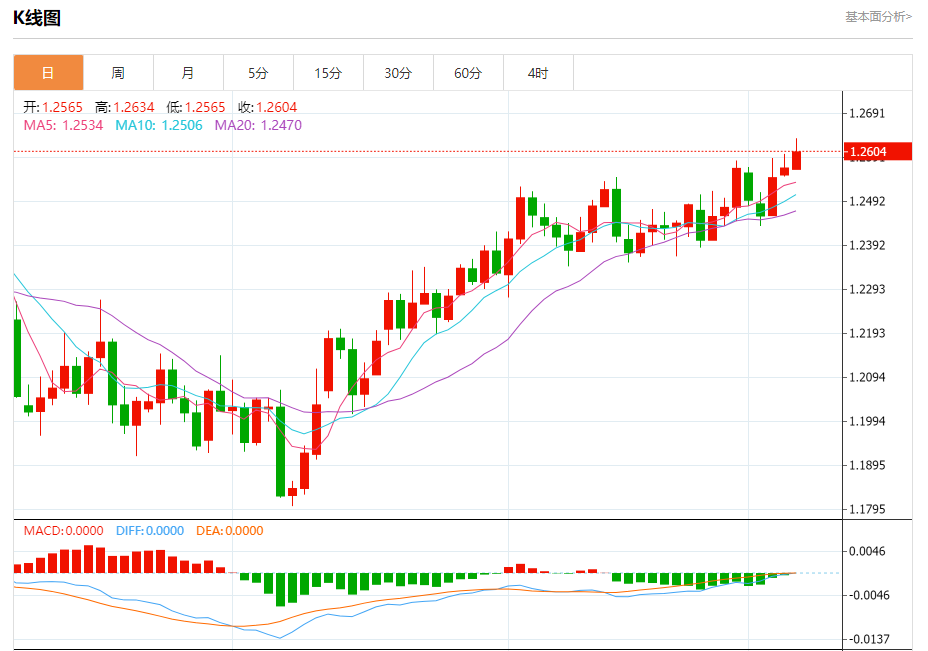928x651 pixels.
Task: Click the -0.0046 MACD axis label
Action: tap(867, 595)
